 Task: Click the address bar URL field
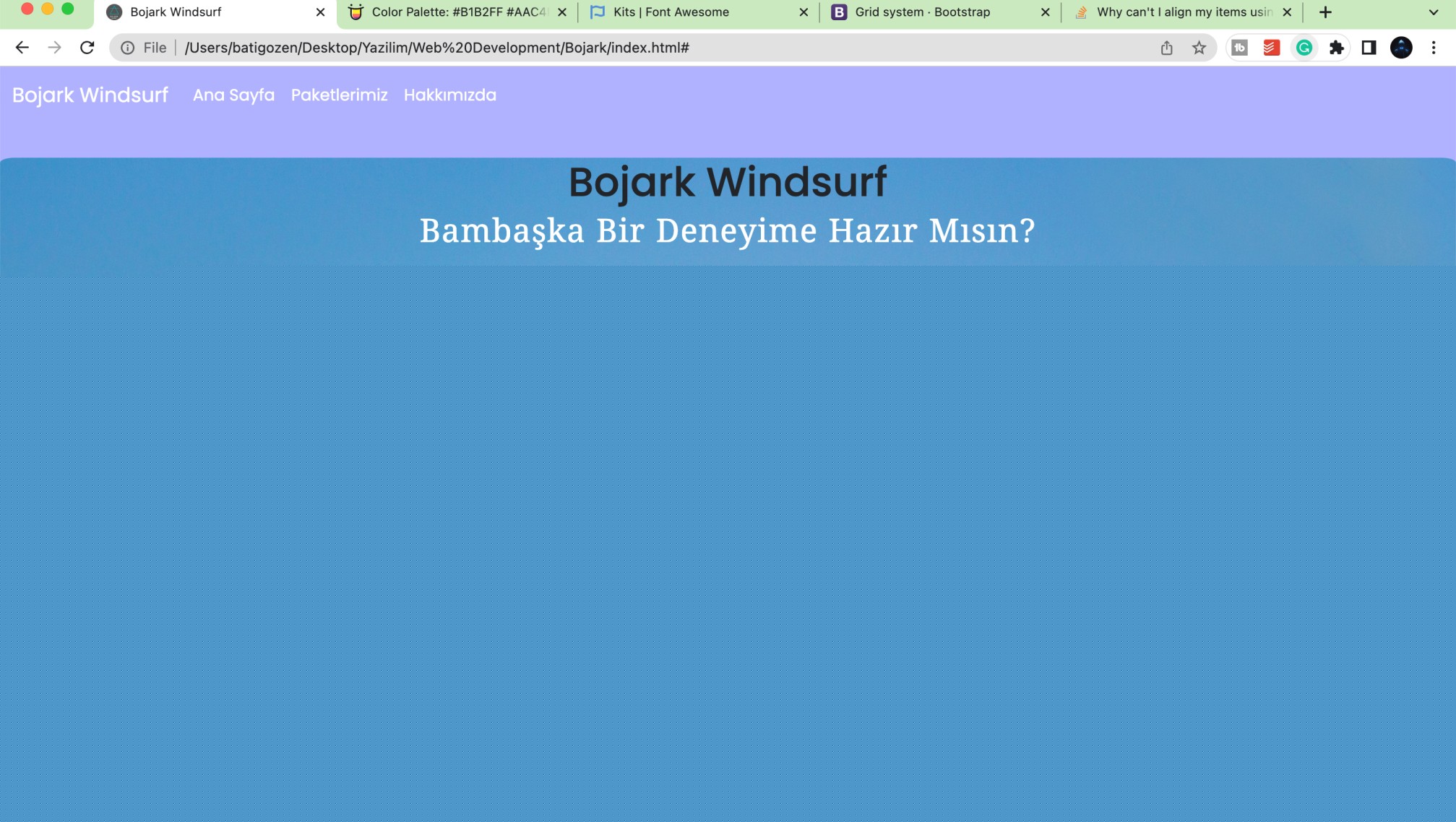click(x=665, y=48)
